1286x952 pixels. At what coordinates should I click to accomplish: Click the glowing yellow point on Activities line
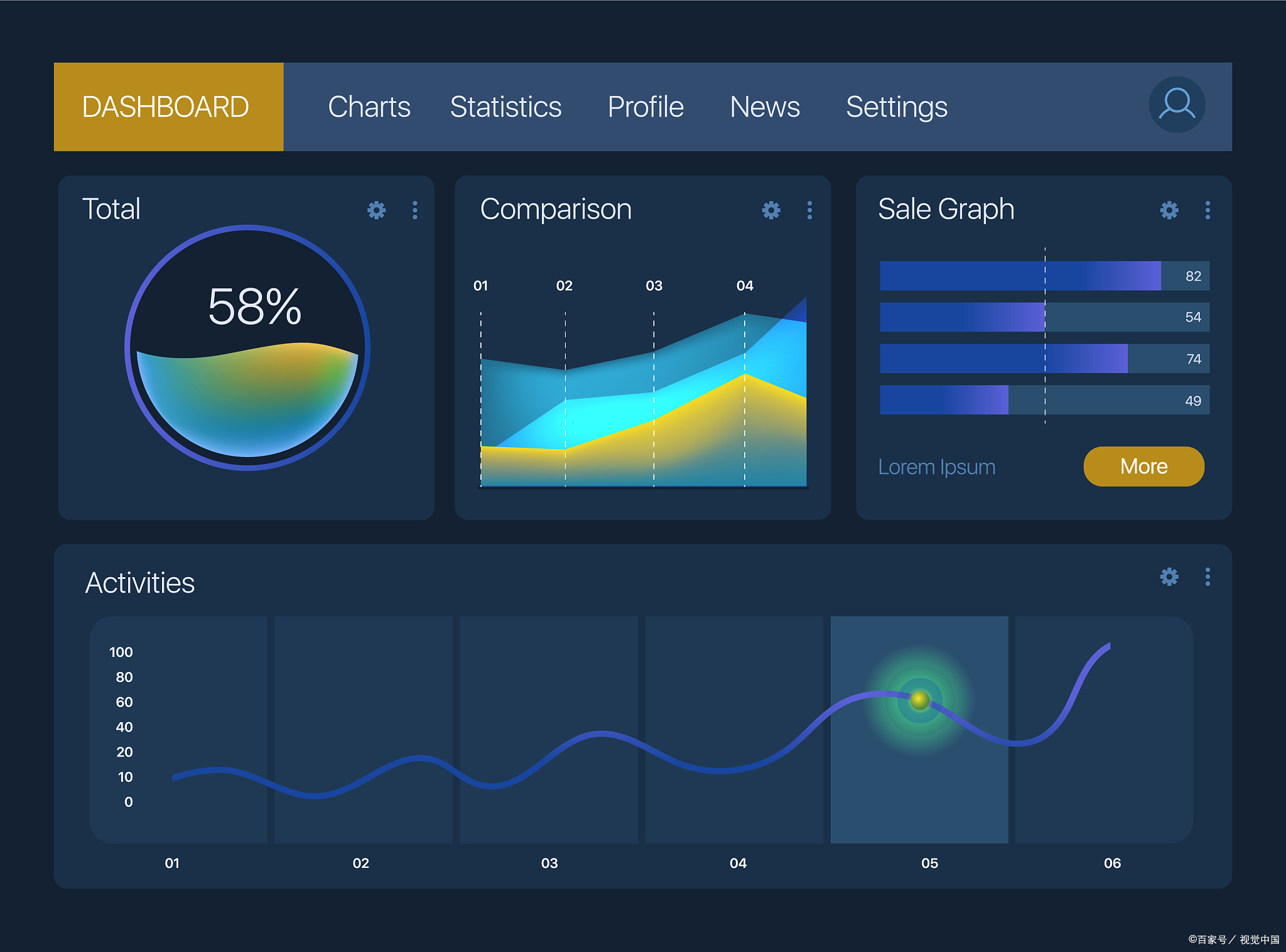click(919, 700)
